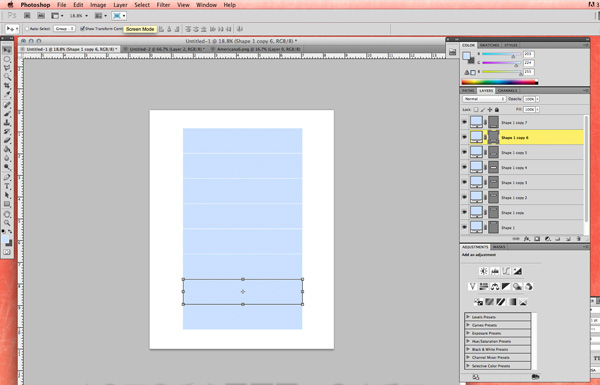The width and height of the screenshot is (600, 385).
Task: Hide the Shape 1 copy 6 layer
Action: click(x=465, y=137)
